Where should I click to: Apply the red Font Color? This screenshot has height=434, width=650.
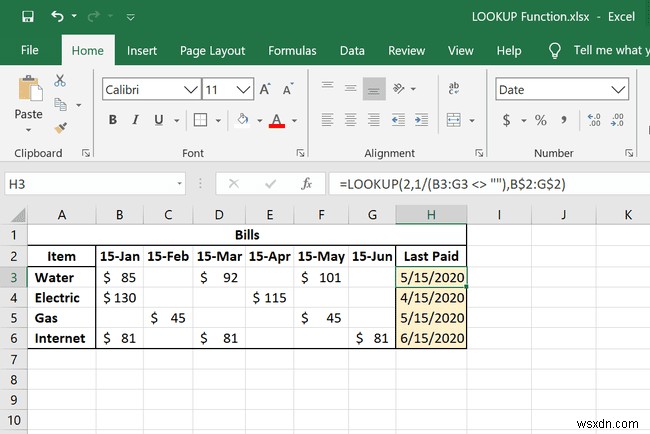276,121
